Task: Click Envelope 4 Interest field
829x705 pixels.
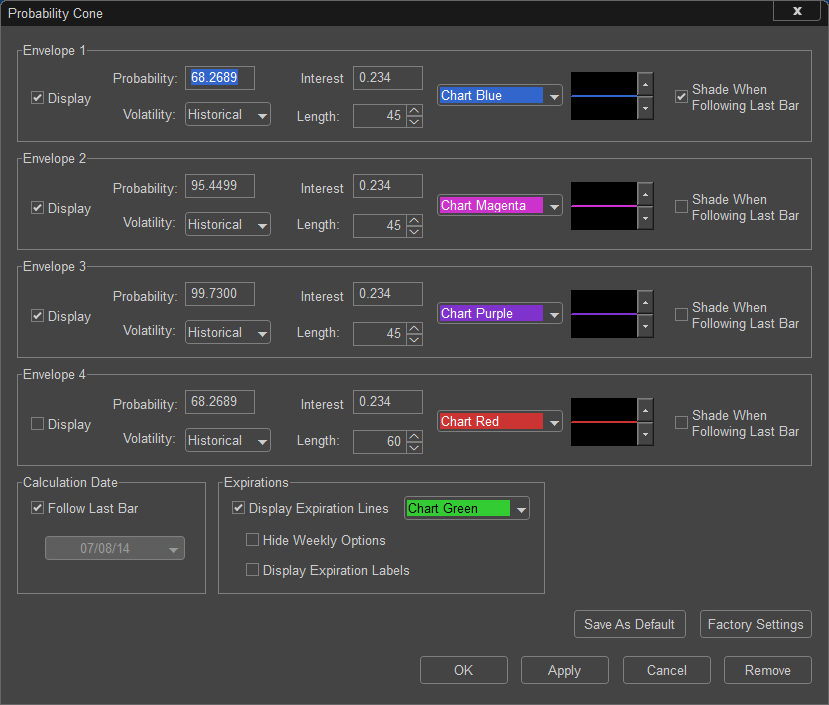Action: (388, 401)
